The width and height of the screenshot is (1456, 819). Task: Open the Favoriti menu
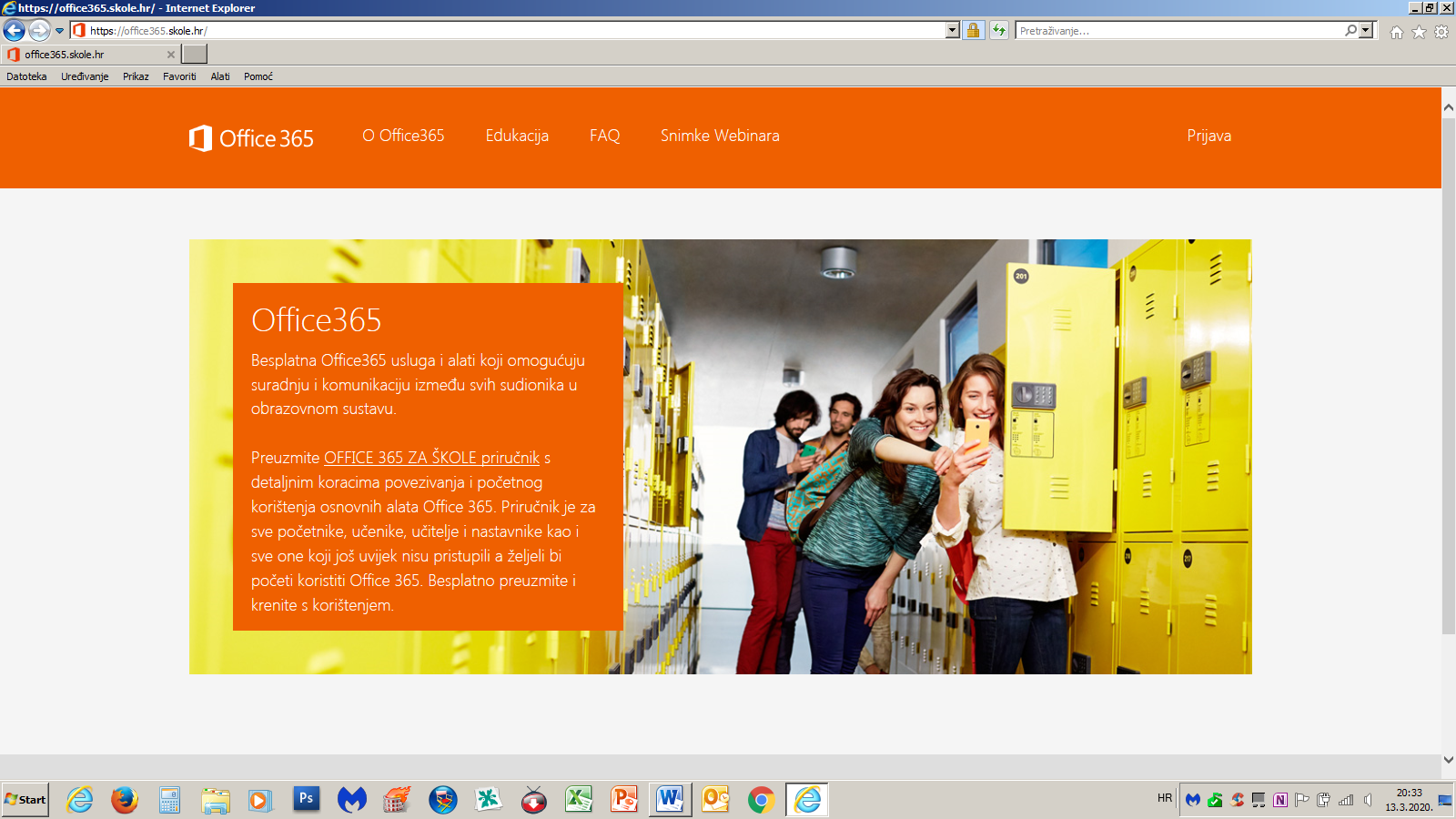179,76
